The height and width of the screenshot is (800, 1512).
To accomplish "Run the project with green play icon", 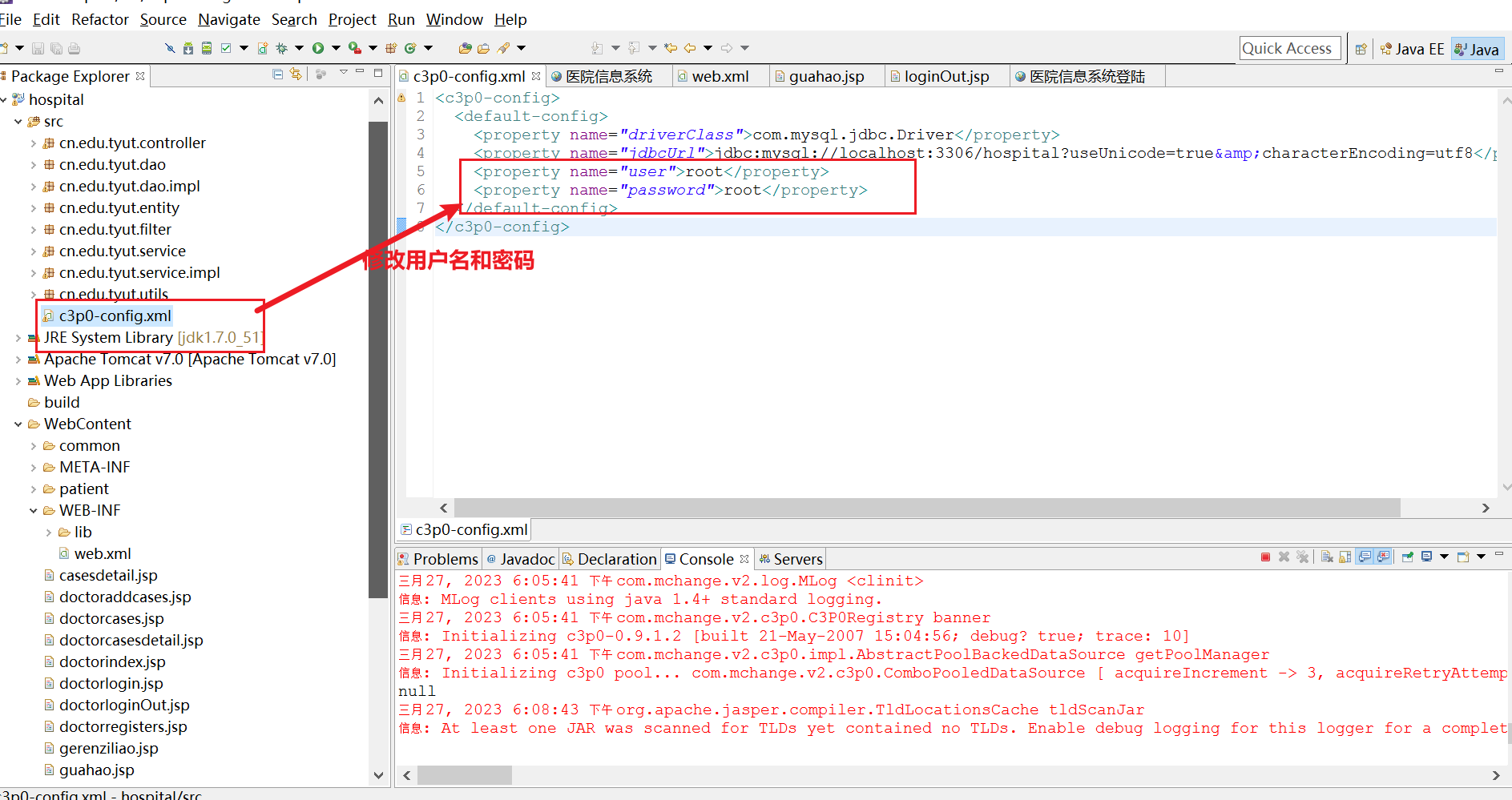I will click(x=318, y=48).
